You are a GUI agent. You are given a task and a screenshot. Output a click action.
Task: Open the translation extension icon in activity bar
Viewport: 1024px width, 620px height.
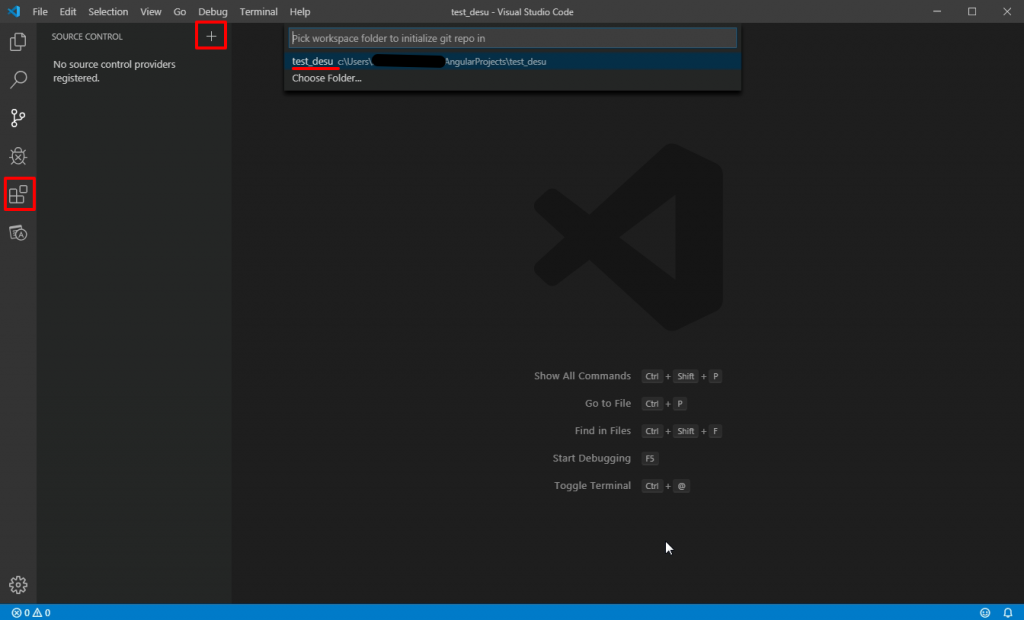pyautogui.click(x=18, y=233)
